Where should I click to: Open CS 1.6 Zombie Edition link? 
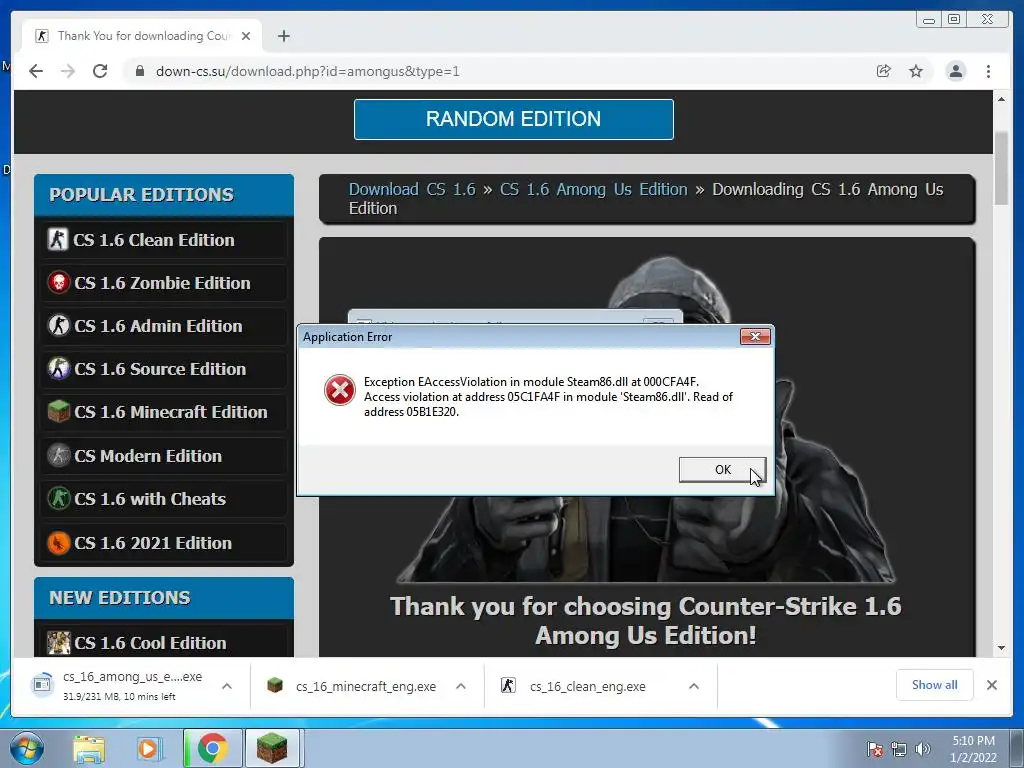pos(163,283)
